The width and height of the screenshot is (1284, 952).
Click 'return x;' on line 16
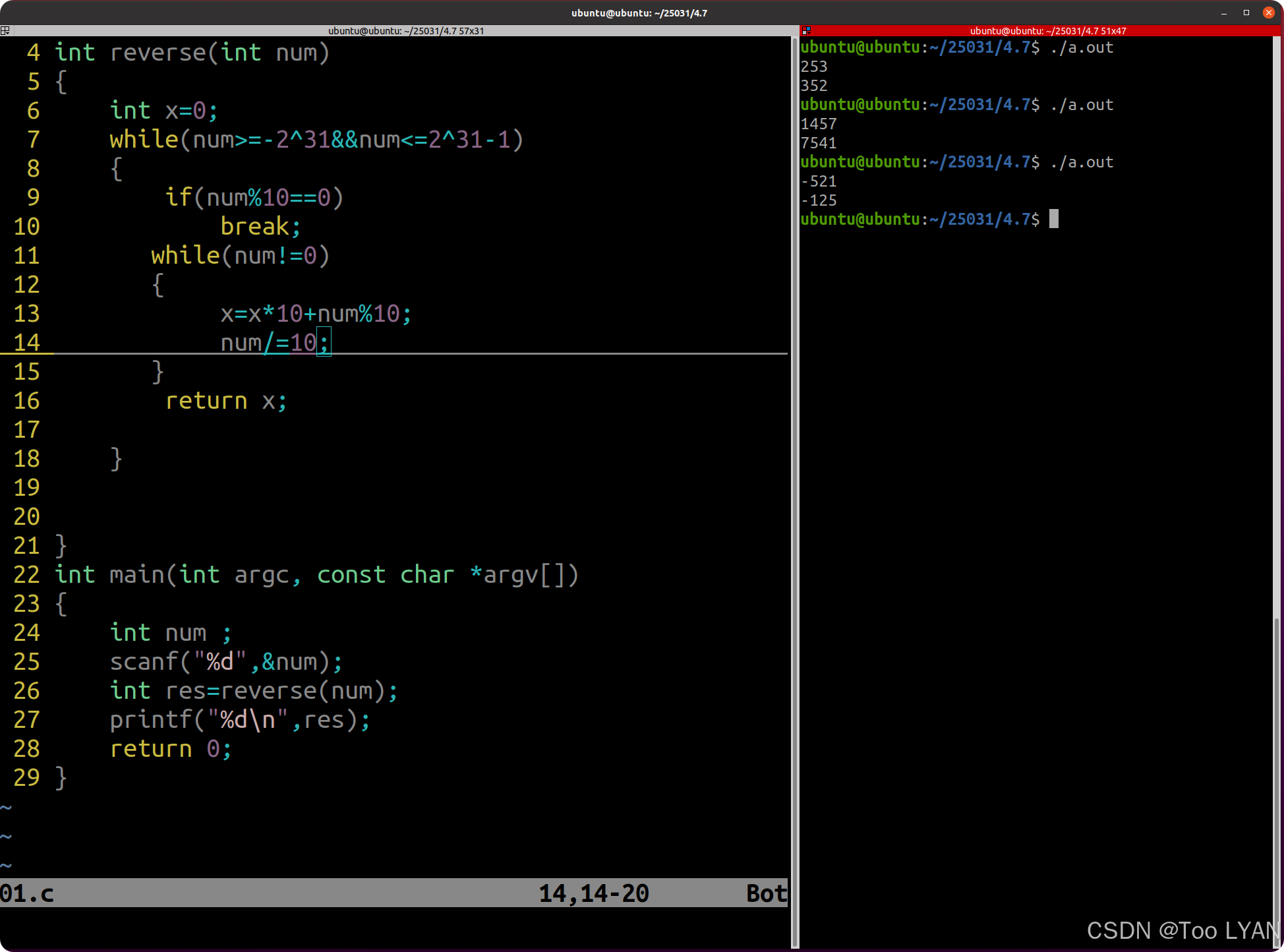point(225,401)
